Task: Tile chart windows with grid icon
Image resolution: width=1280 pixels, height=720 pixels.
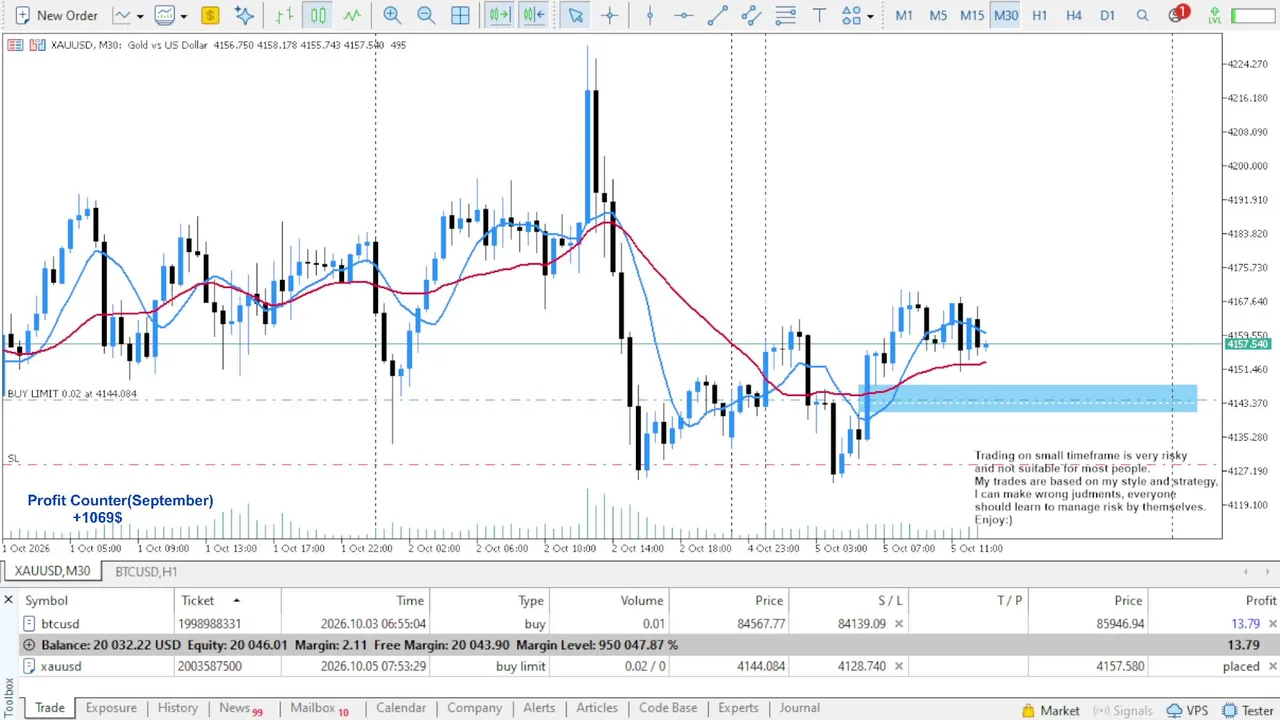Action: point(460,15)
